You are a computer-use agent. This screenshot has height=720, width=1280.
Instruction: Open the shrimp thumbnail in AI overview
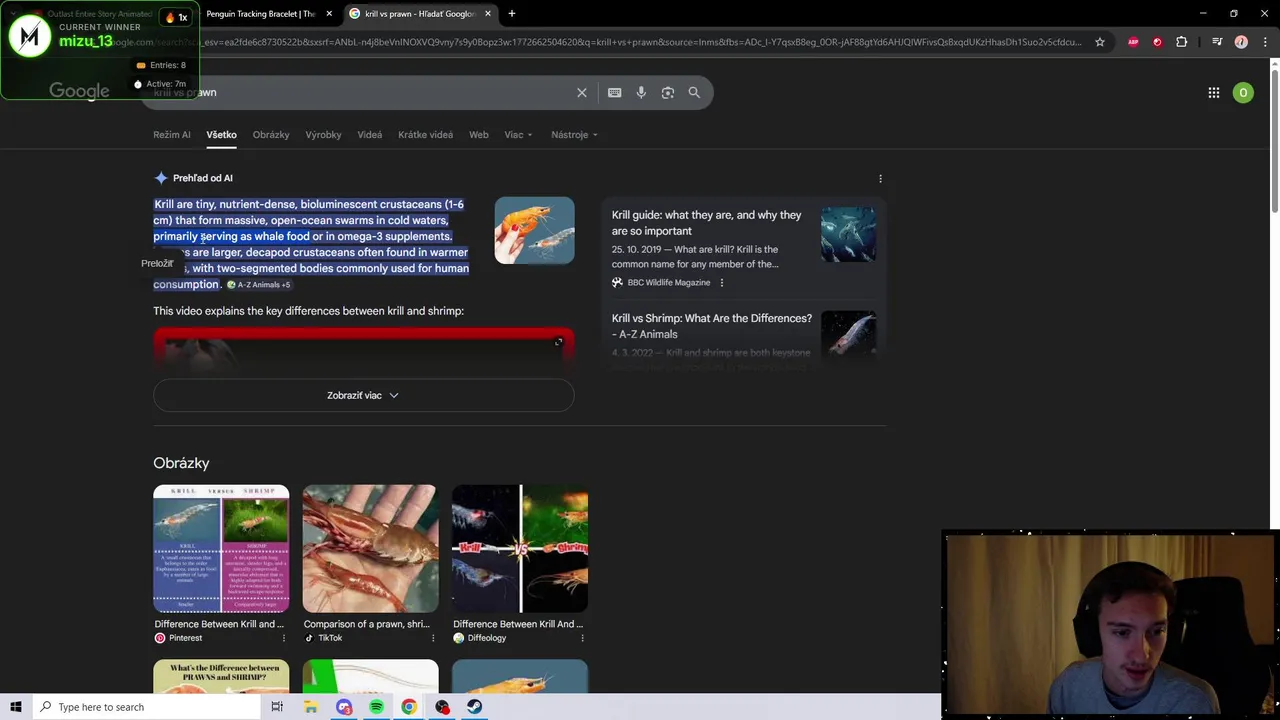pos(534,231)
